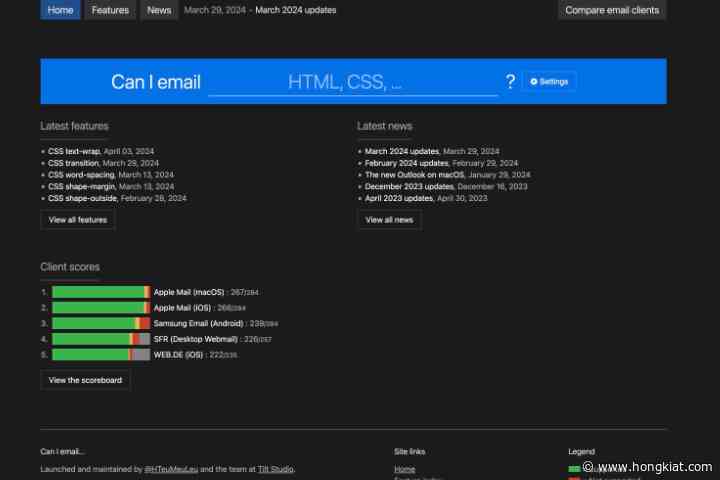
Task: Open CSS shape-outside feature
Action: [83, 198]
